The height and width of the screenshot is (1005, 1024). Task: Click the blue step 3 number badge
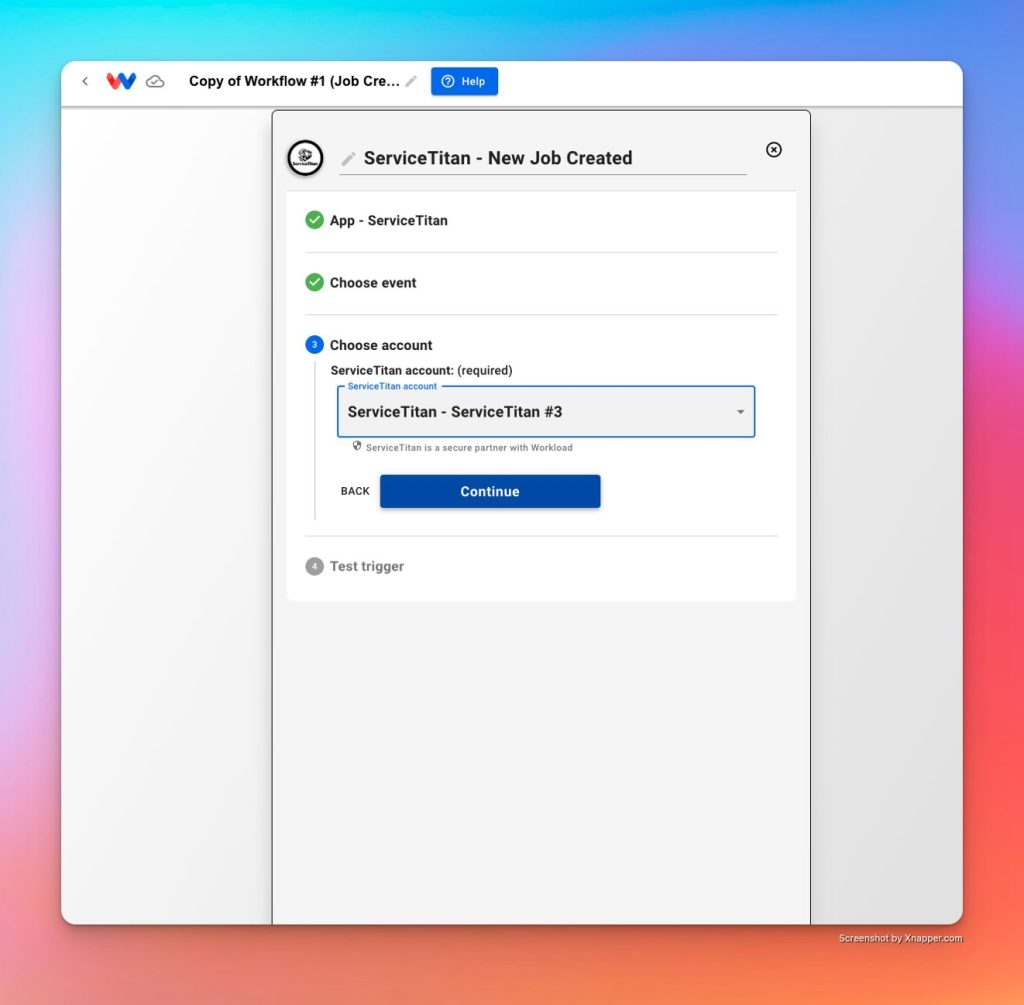[314, 345]
